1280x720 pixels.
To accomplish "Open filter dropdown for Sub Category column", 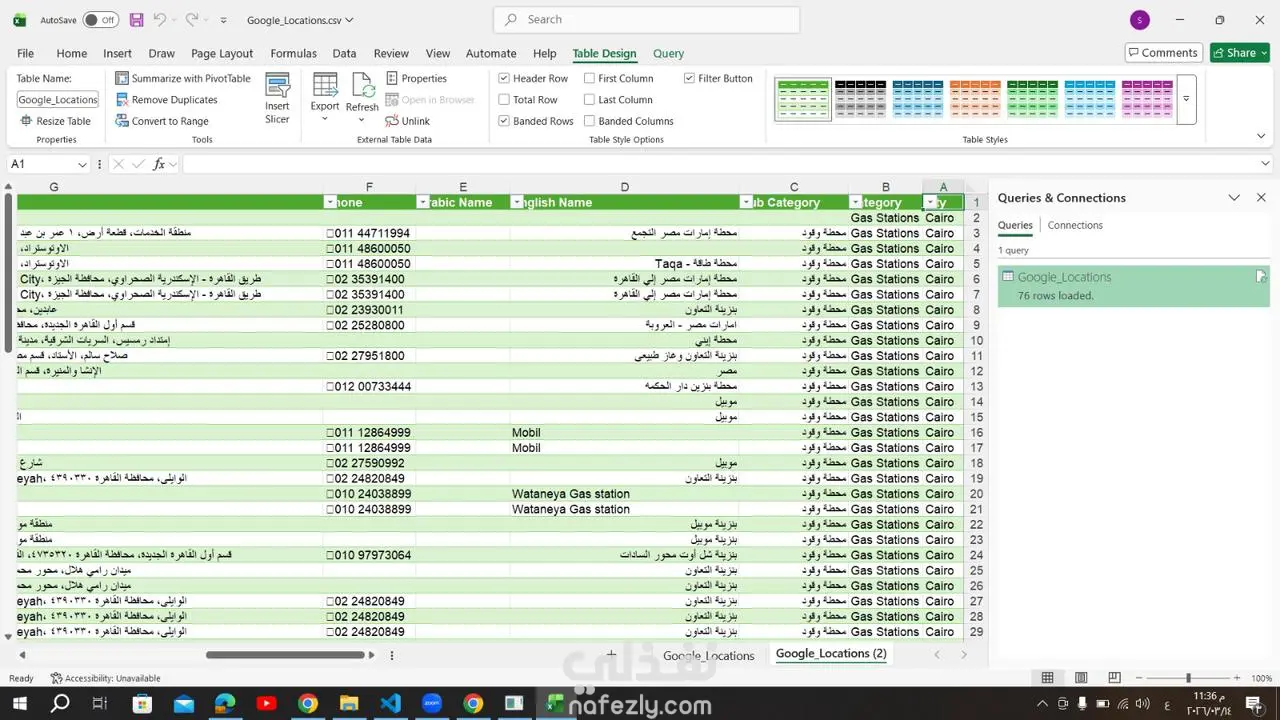I will 746,202.
